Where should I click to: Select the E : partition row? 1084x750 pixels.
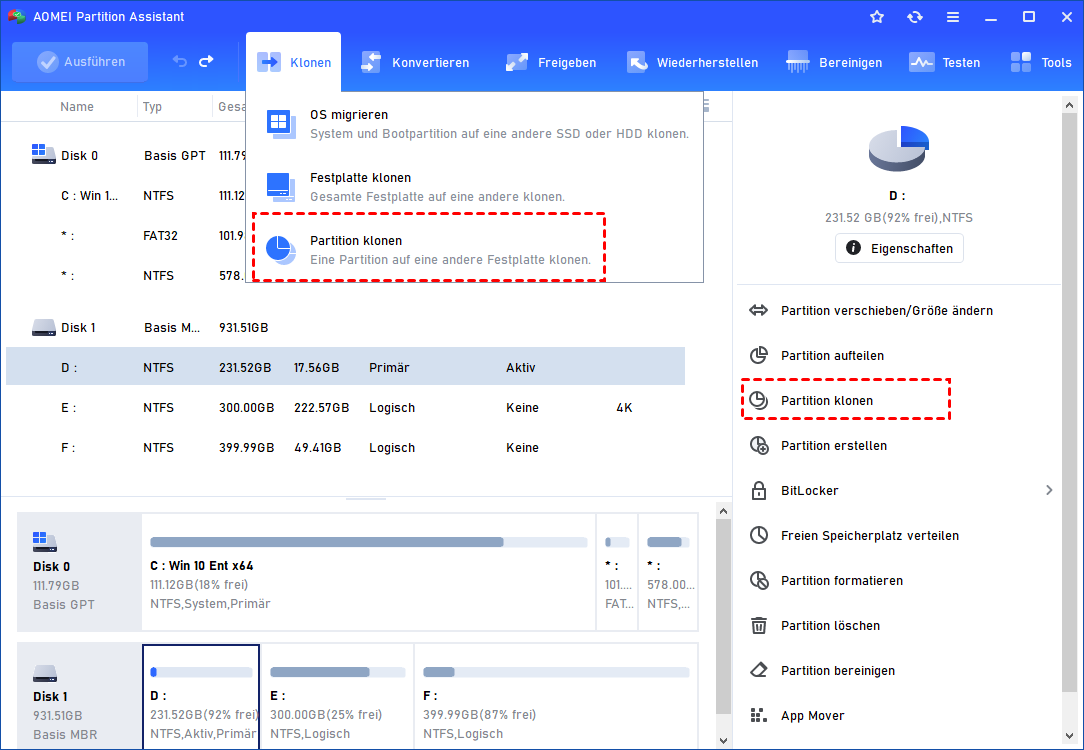click(x=346, y=407)
